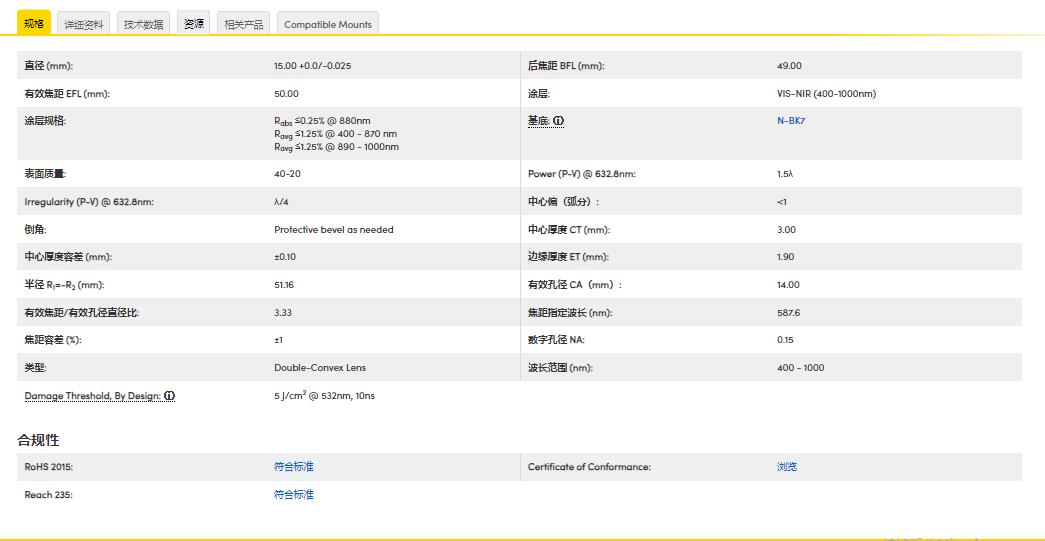The height and width of the screenshot is (541, 1045).
Task: Go to the 相关产品 tab
Action: (x=243, y=24)
